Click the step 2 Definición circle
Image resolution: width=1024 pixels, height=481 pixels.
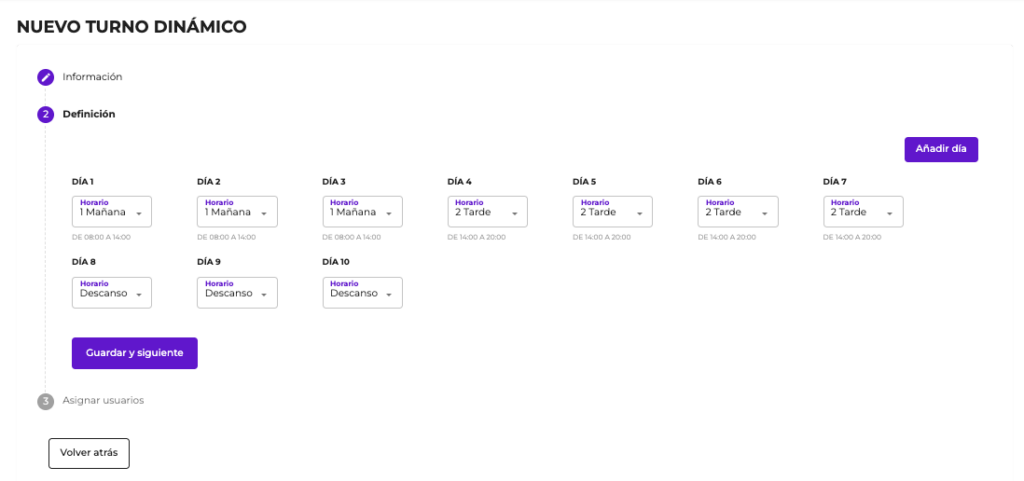click(x=45, y=115)
